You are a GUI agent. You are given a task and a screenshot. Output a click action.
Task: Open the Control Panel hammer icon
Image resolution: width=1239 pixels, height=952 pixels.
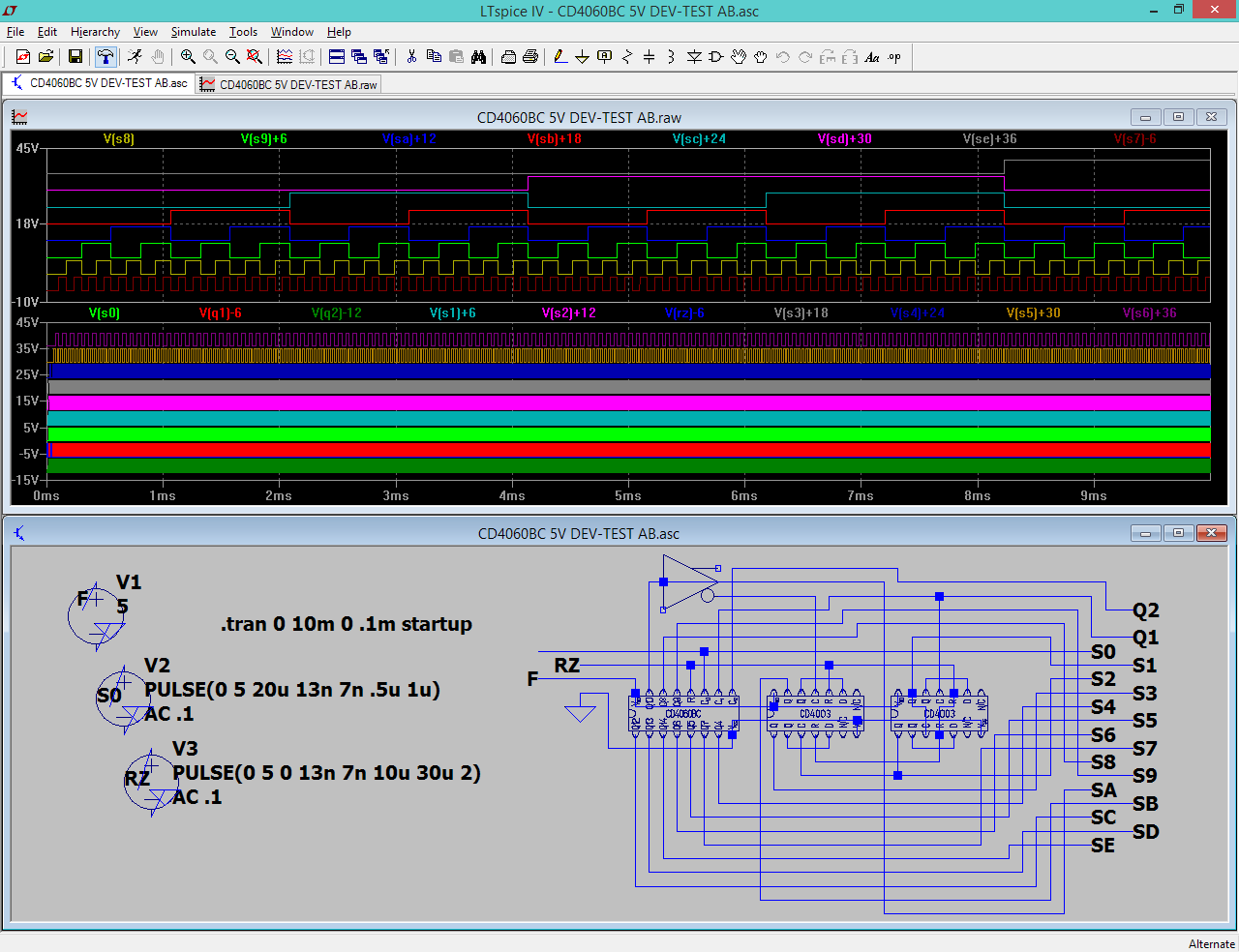106,57
